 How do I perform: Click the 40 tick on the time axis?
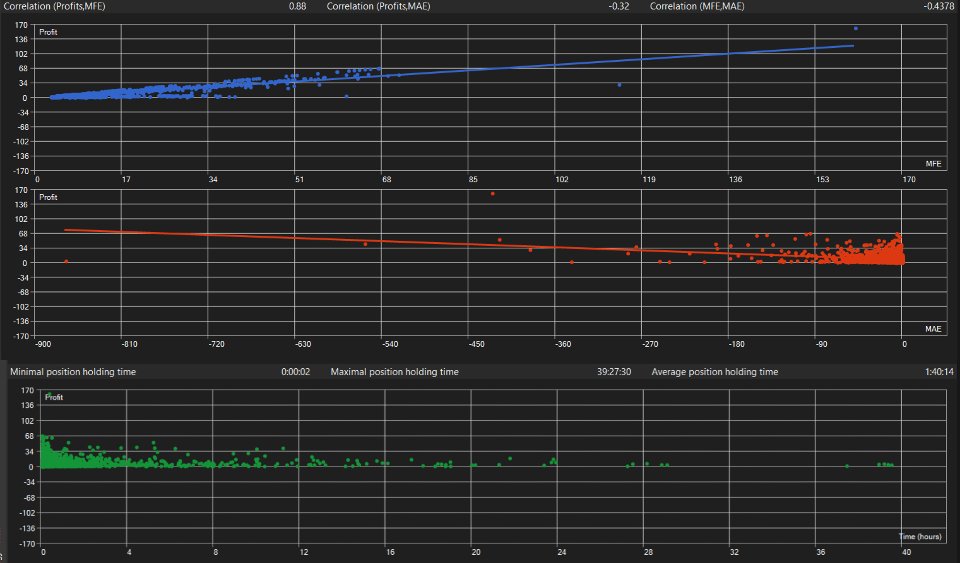tap(906, 551)
